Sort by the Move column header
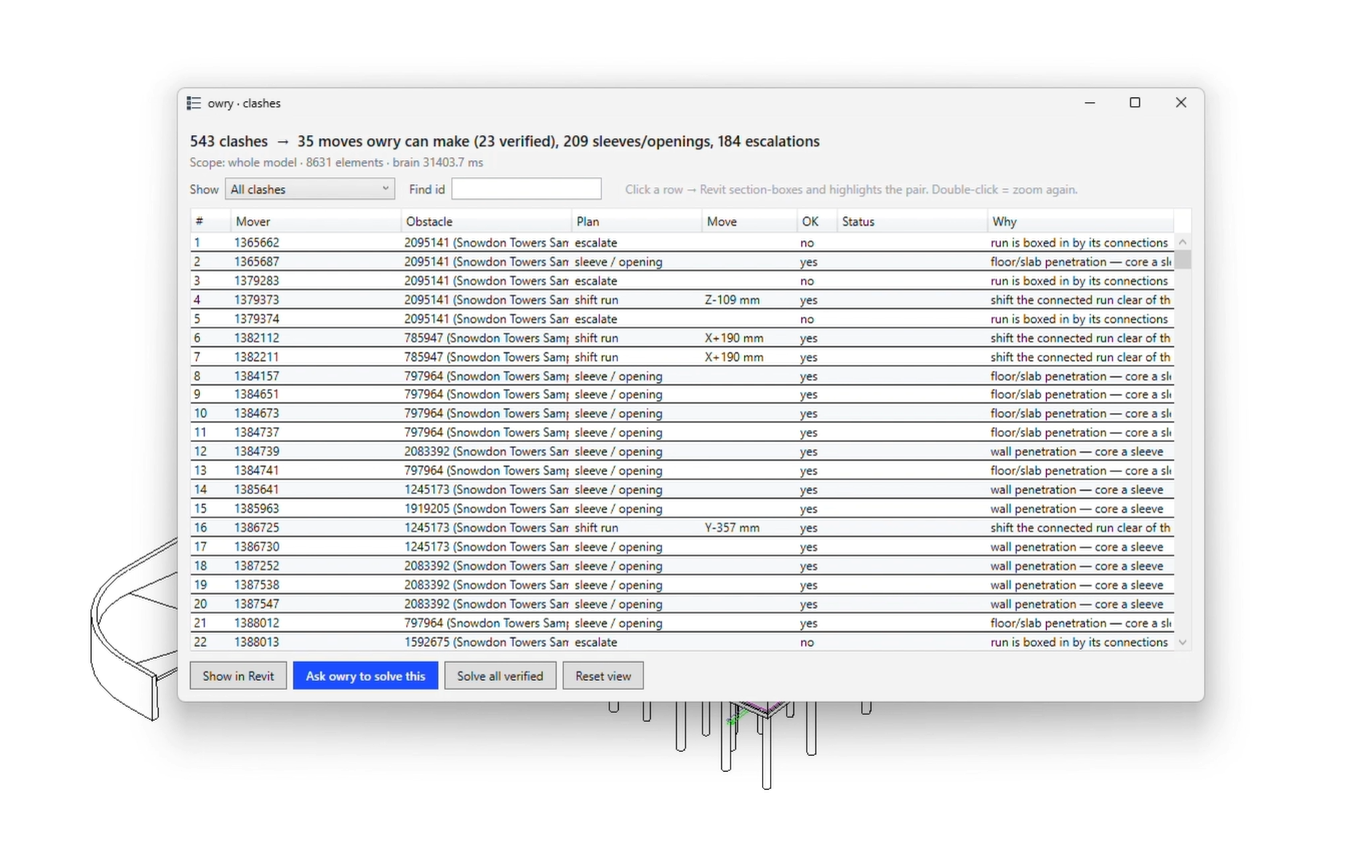The image size is (1354, 848). point(749,221)
